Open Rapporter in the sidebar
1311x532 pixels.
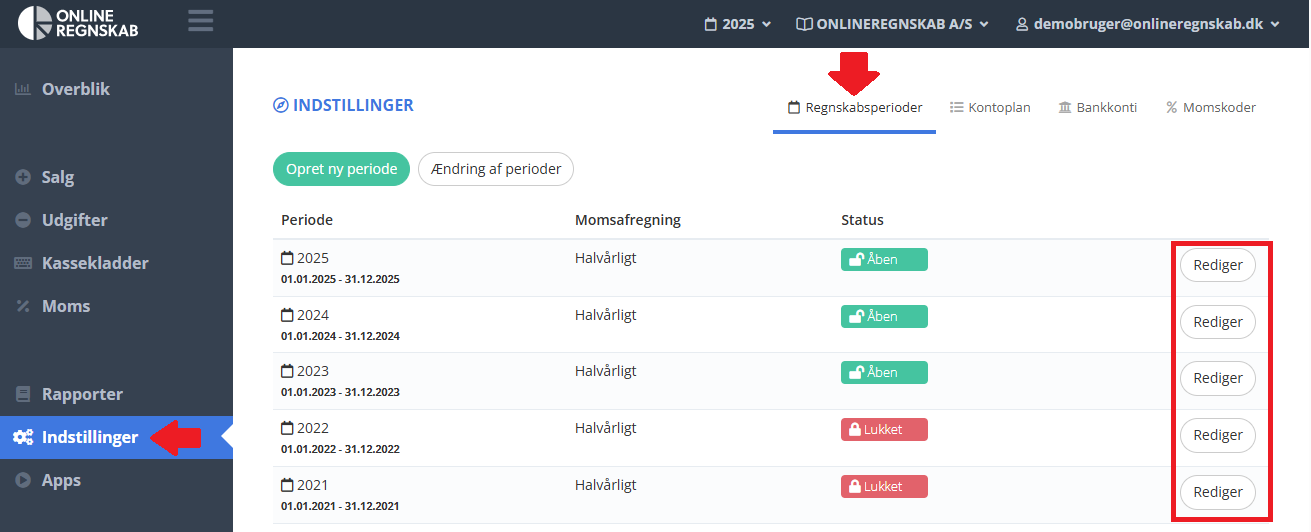pyautogui.click(x=82, y=394)
